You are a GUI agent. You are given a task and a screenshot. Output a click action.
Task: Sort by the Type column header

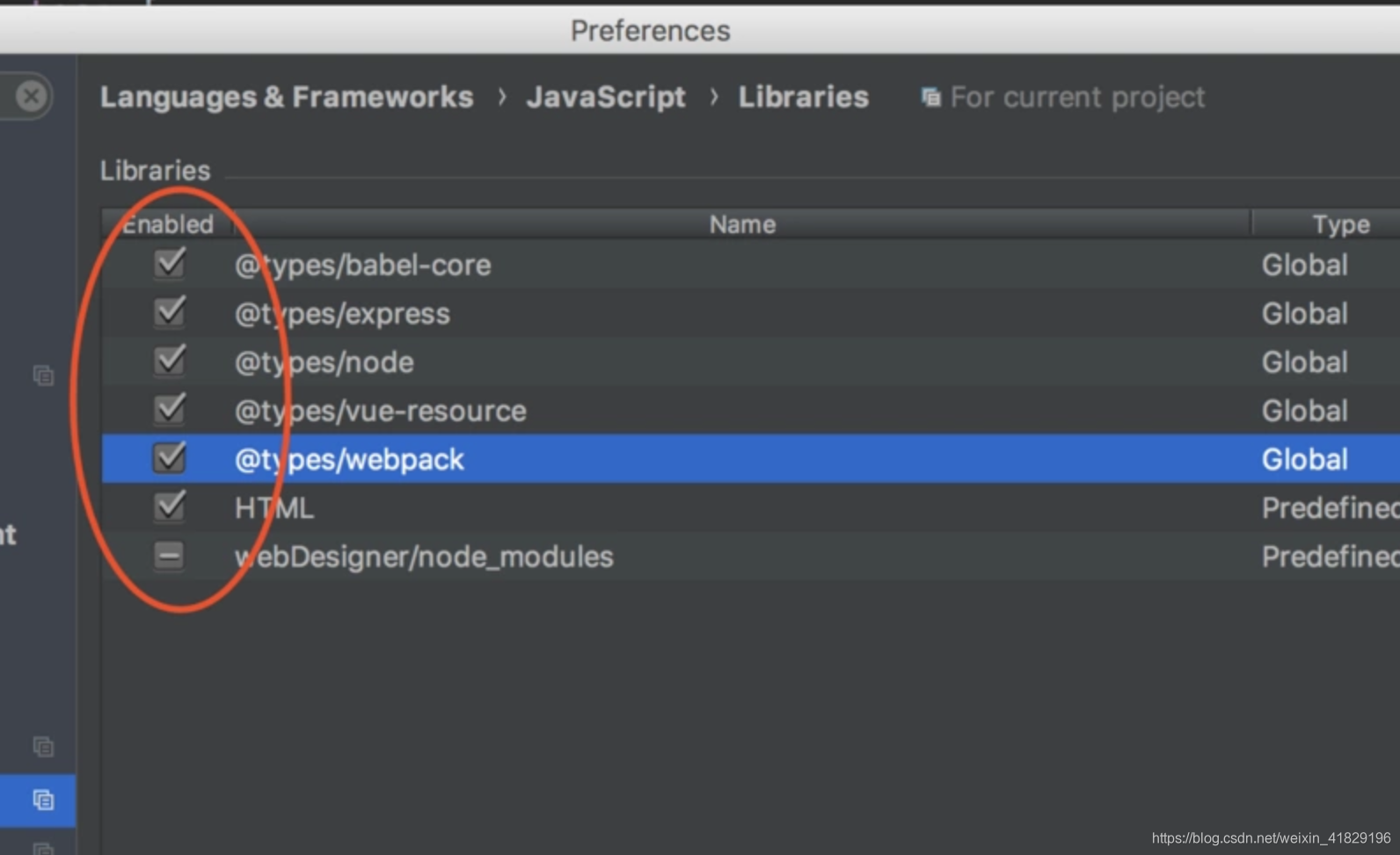1341,224
